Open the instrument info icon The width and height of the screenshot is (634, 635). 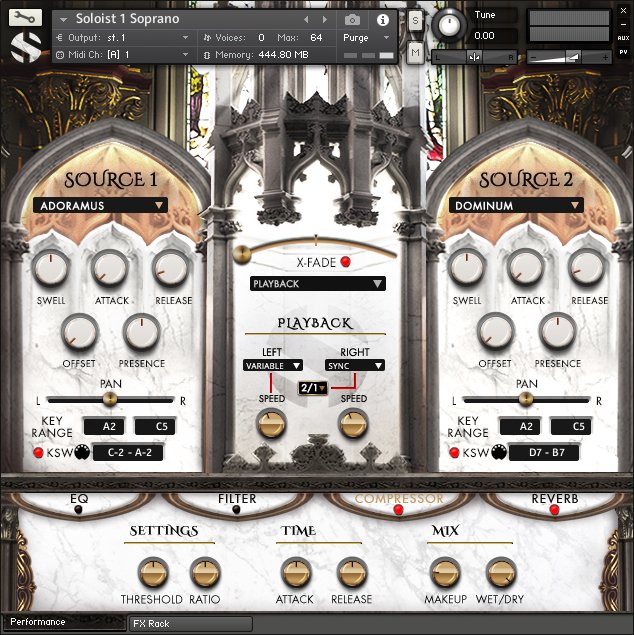tap(382, 19)
